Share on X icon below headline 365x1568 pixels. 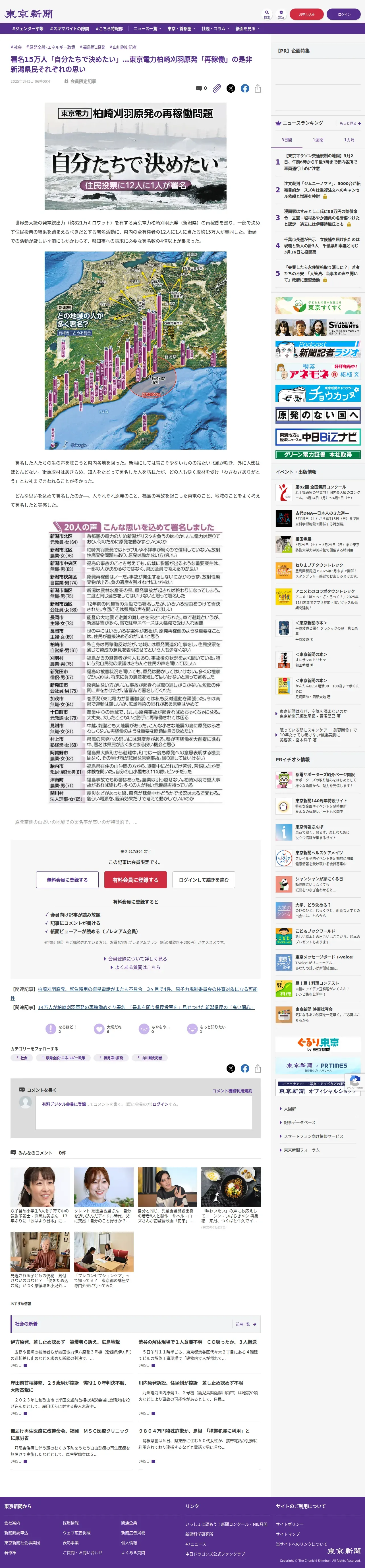(230, 88)
